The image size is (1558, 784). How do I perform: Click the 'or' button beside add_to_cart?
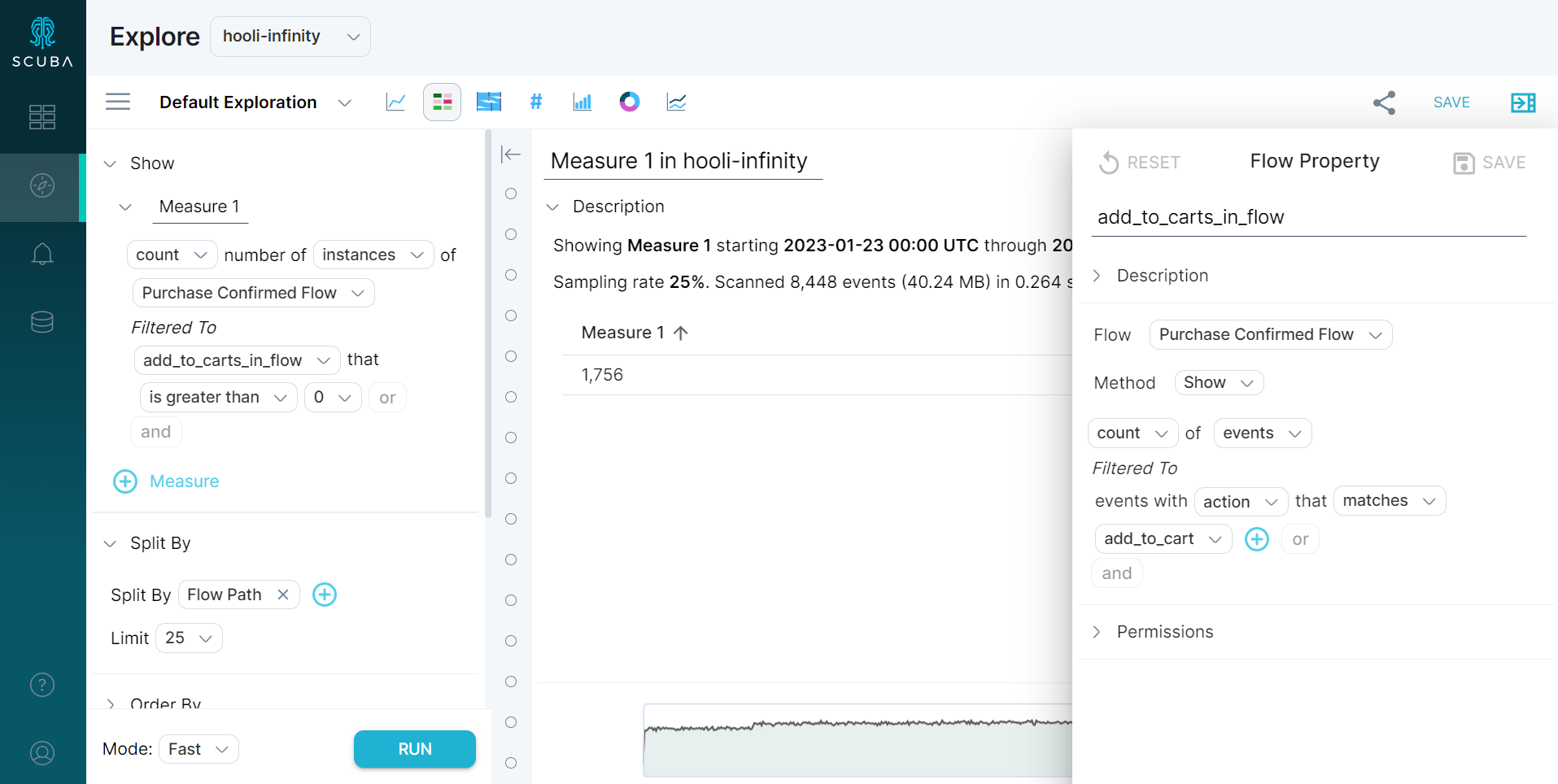tap(1300, 539)
